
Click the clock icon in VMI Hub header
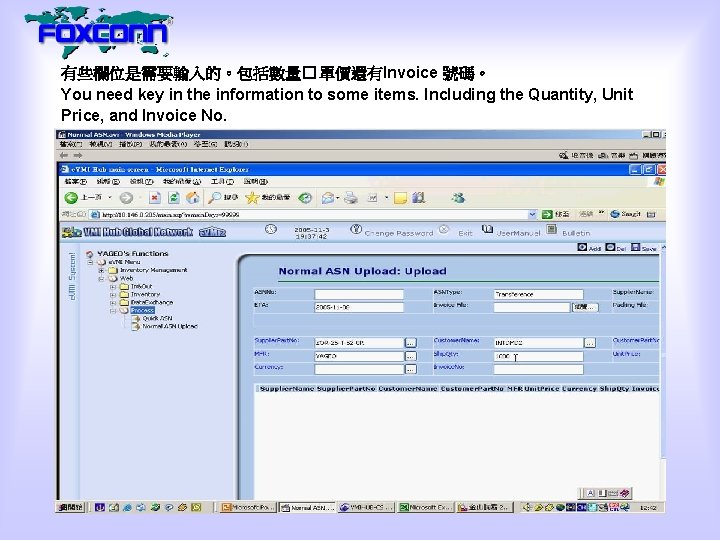tap(271, 229)
